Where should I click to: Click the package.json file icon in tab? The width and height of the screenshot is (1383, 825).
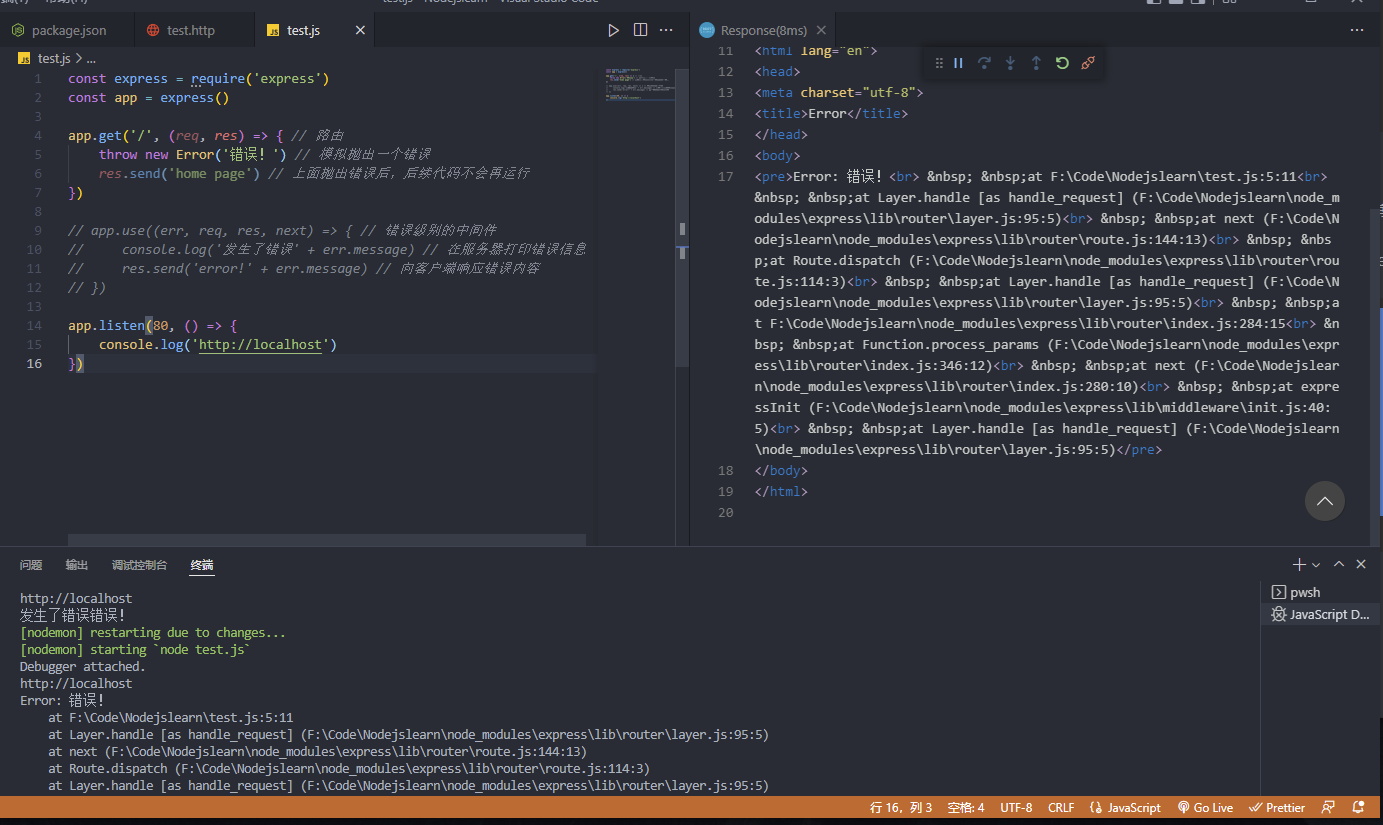(x=18, y=31)
